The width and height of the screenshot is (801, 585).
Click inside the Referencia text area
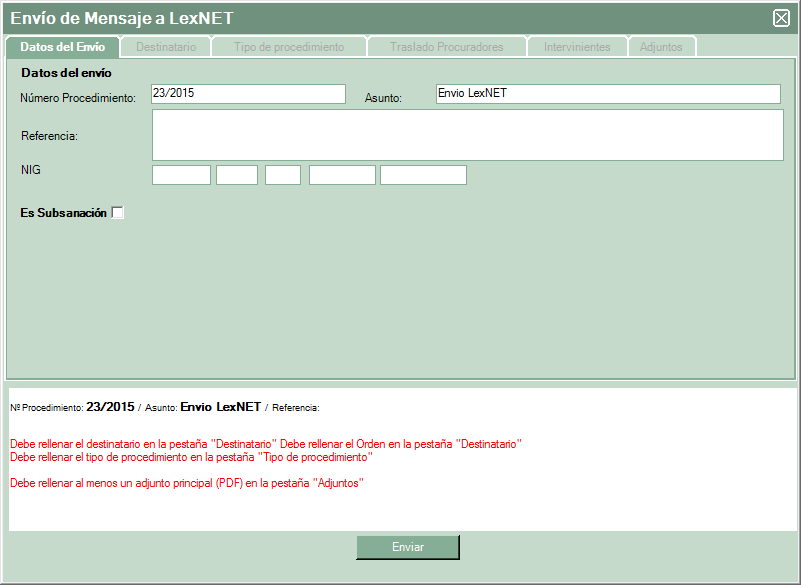coord(467,135)
